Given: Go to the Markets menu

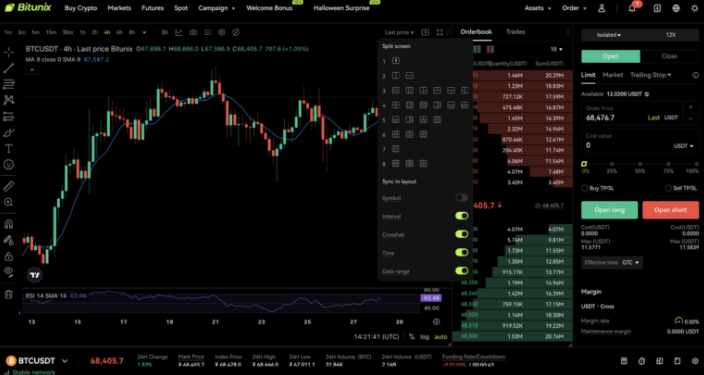Looking at the screenshot, I should (119, 8).
